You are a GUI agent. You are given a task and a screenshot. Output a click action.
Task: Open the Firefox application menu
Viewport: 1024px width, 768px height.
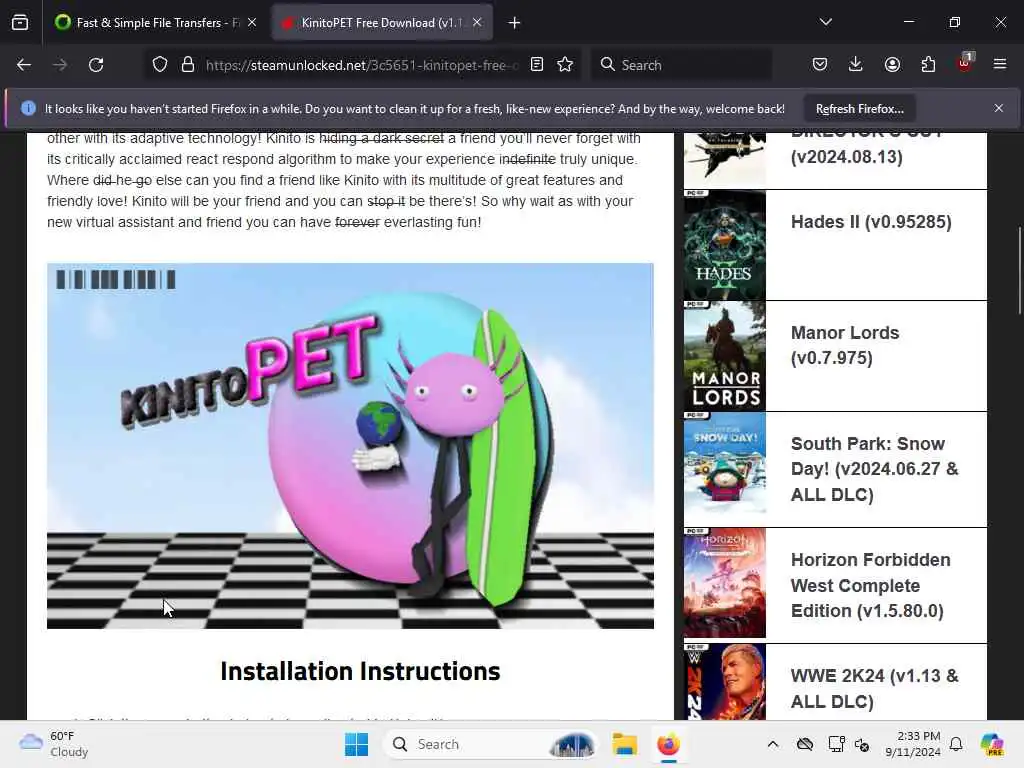pyautogui.click(x=1000, y=64)
